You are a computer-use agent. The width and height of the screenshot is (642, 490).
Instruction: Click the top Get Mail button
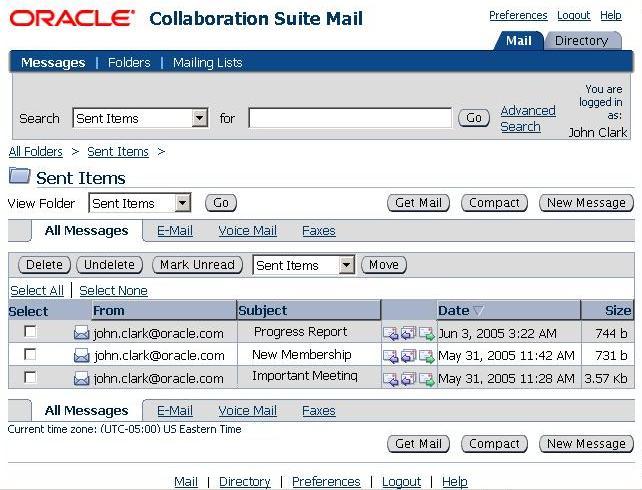pyautogui.click(x=418, y=203)
